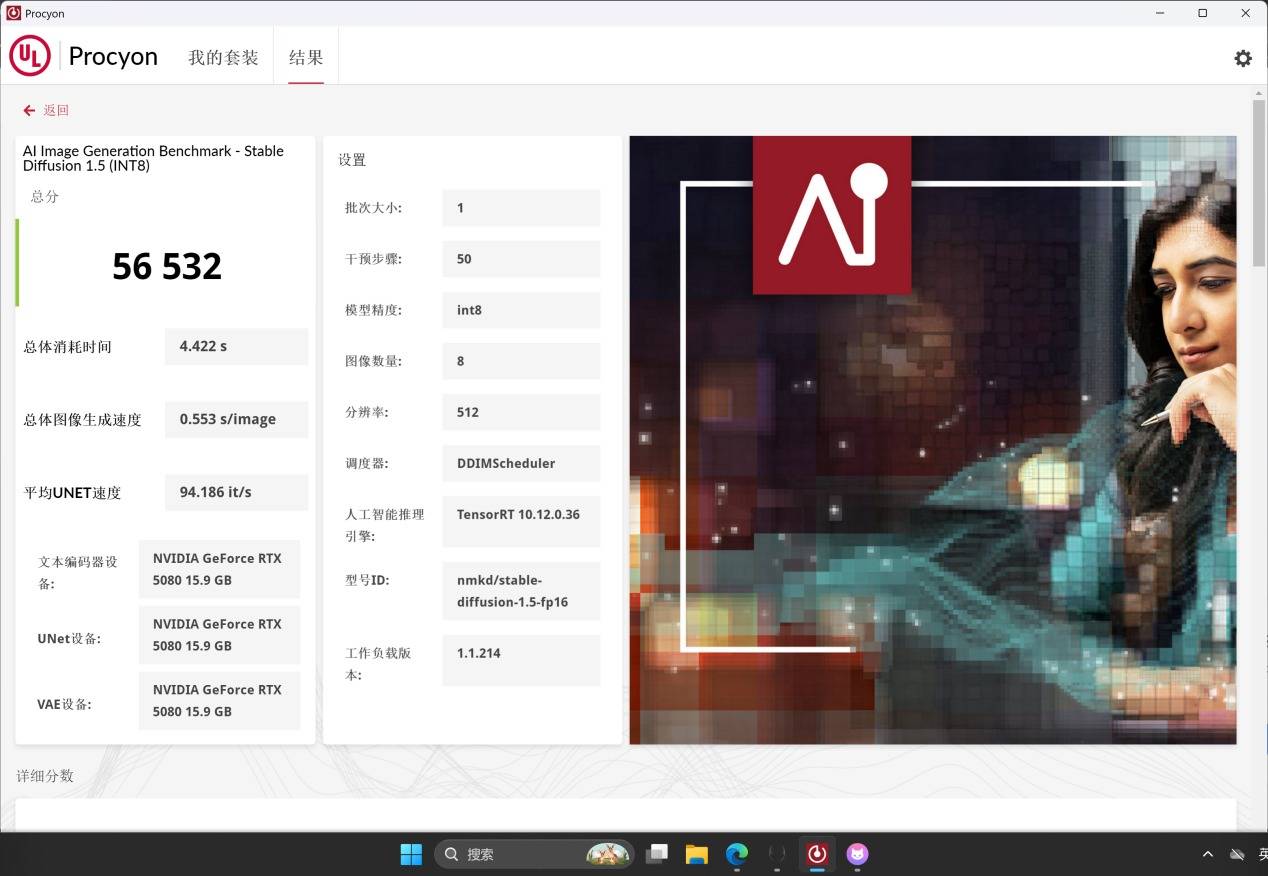Click the AI benchmark banner image
Screen dimensions: 1268x876
point(932,440)
